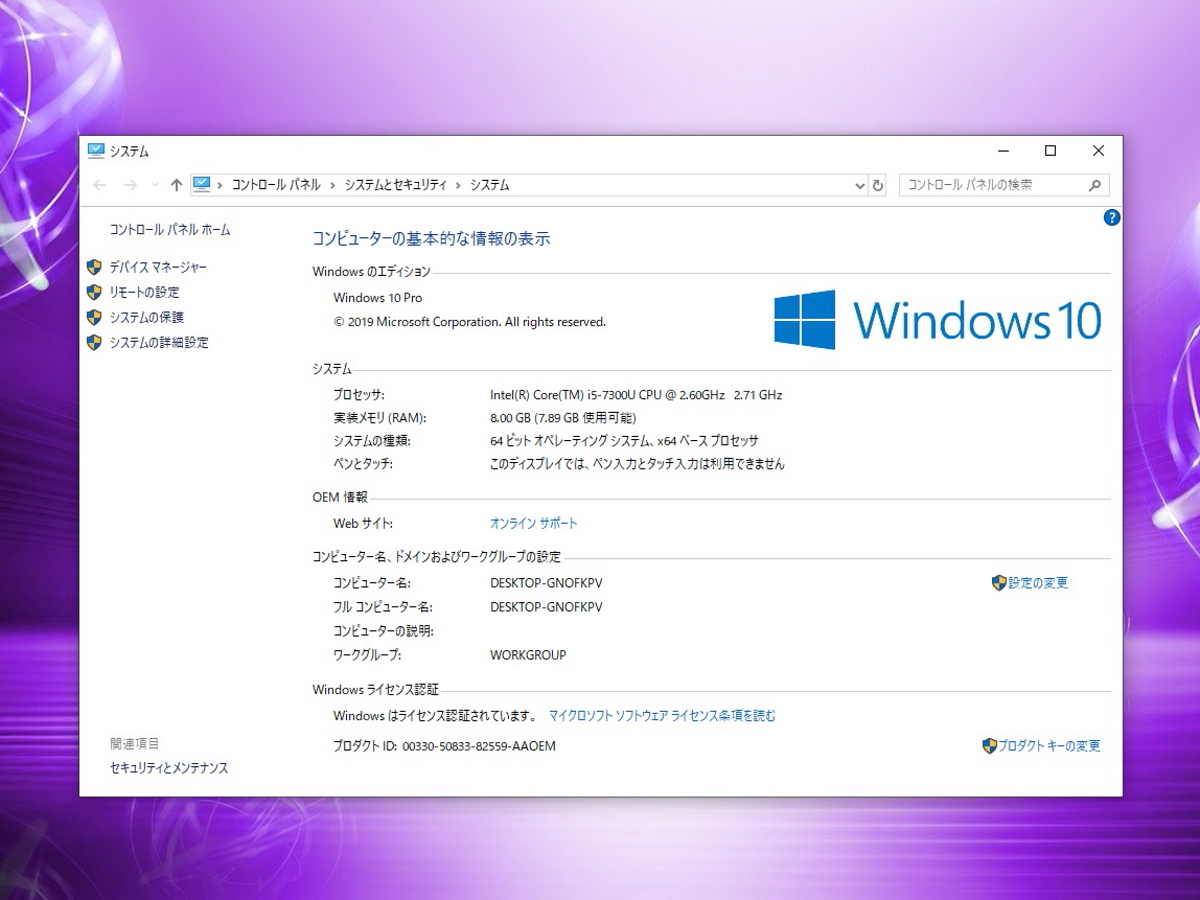
Task: Click the blue help question mark icon
Action: (1111, 217)
